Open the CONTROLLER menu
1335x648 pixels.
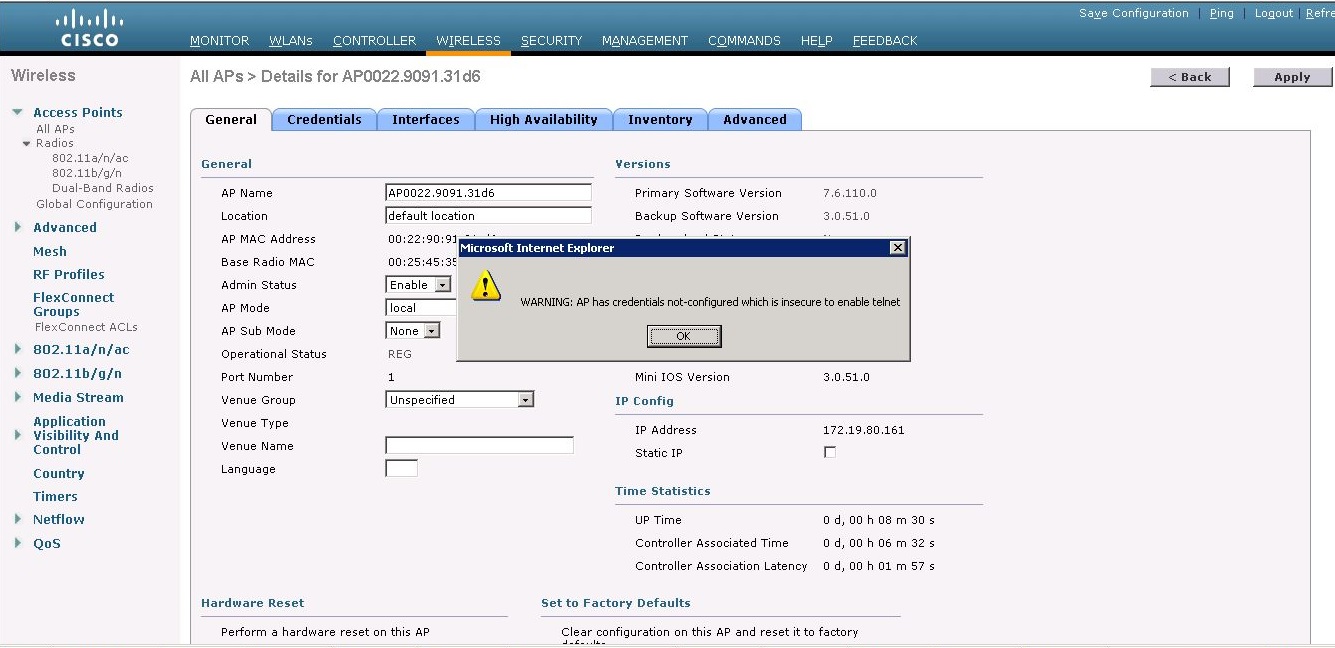pyautogui.click(x=374, y=41)
